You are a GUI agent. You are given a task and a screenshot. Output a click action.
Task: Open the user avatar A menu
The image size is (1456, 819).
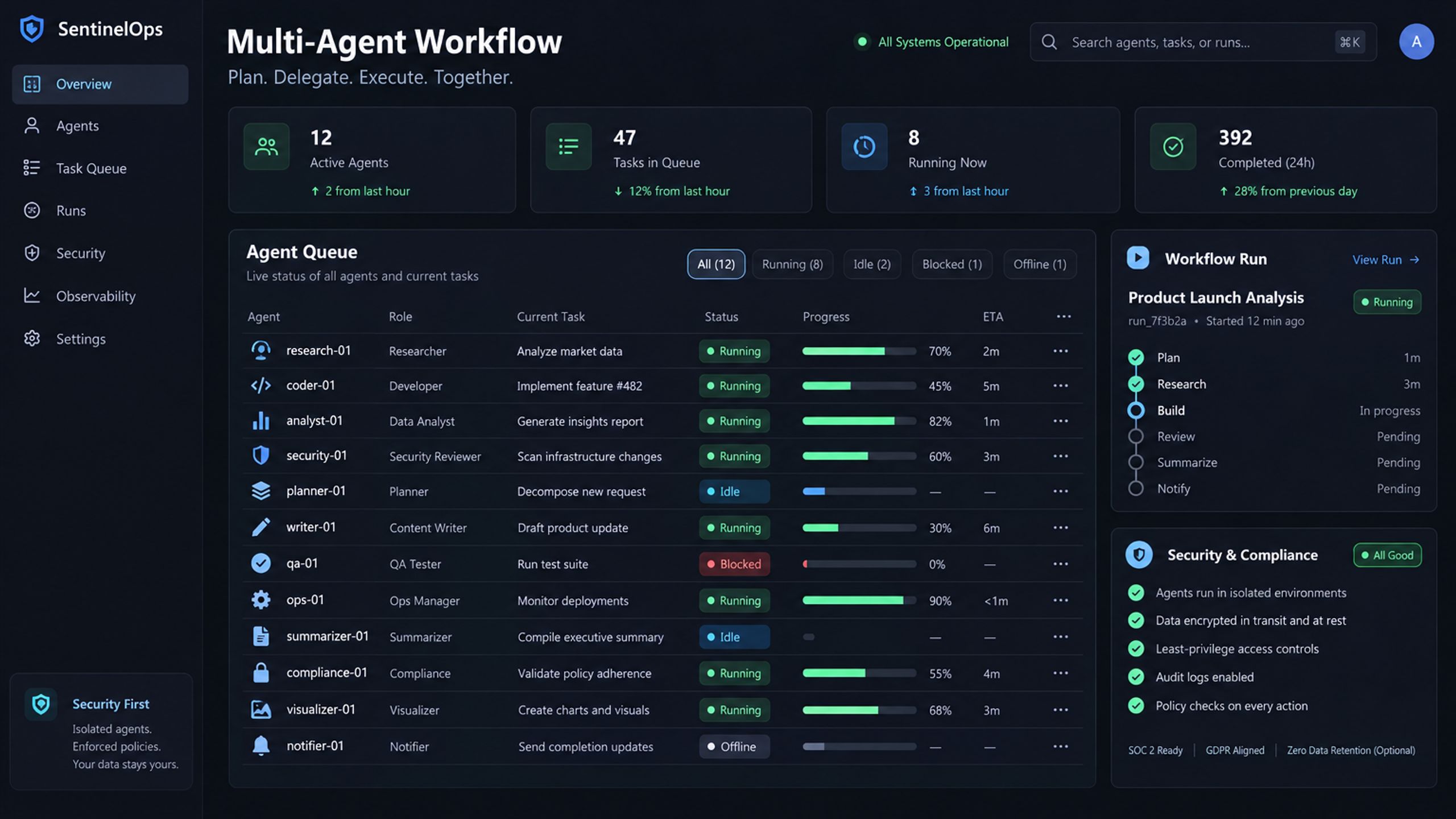[x=1416, y=42]
